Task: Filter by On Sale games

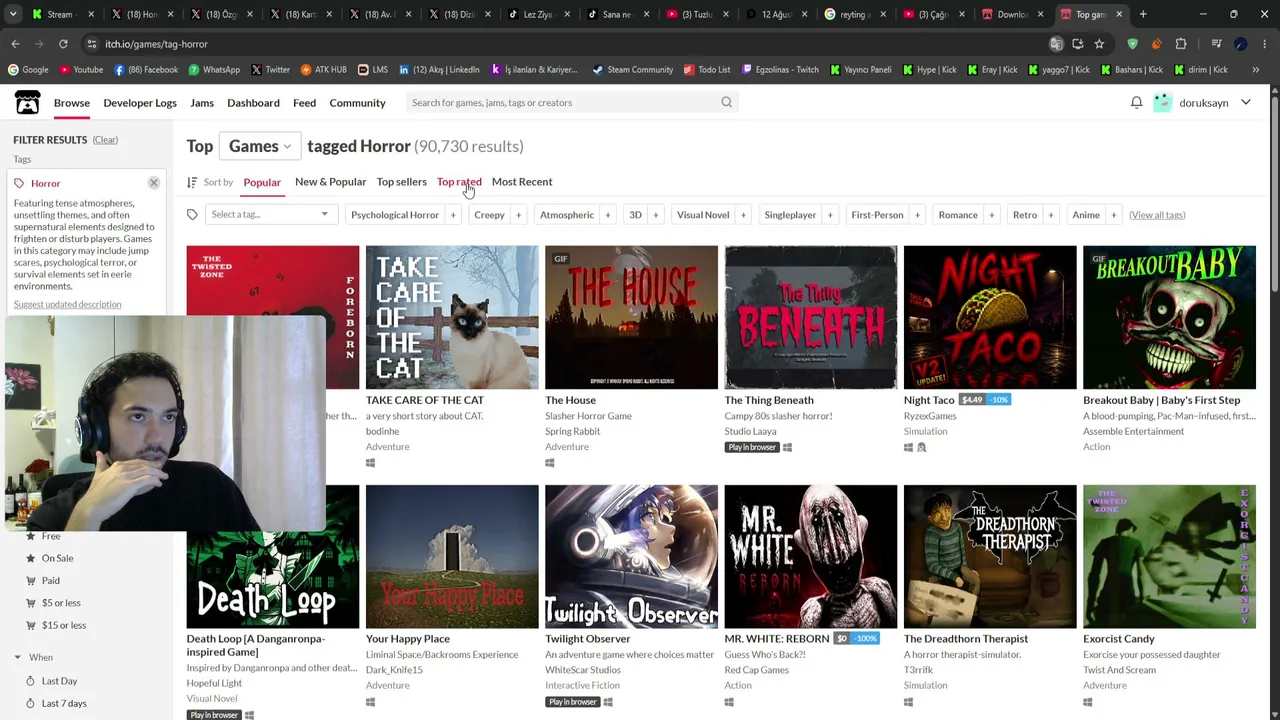Action: (x=57, y=558)
